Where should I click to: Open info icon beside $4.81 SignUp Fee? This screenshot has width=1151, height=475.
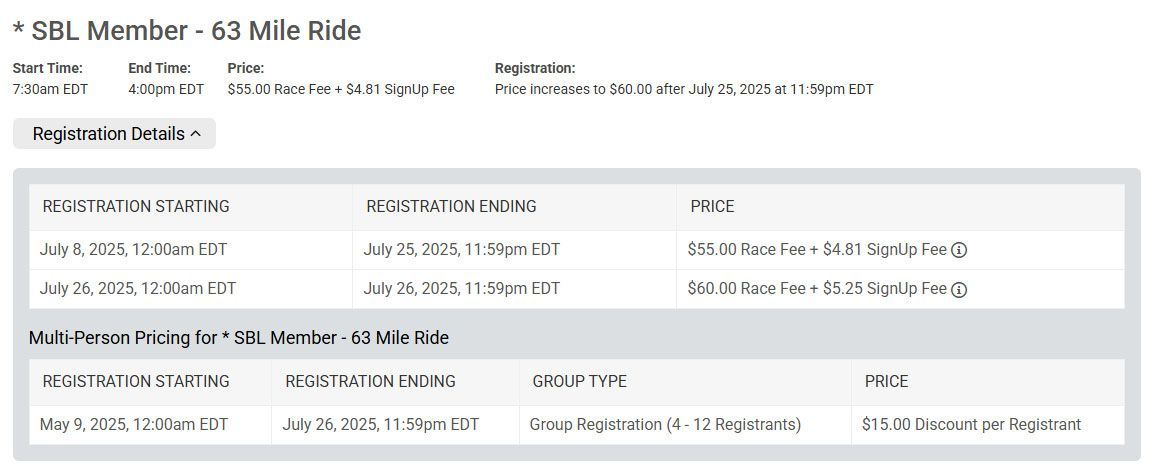tap(959, 250)
